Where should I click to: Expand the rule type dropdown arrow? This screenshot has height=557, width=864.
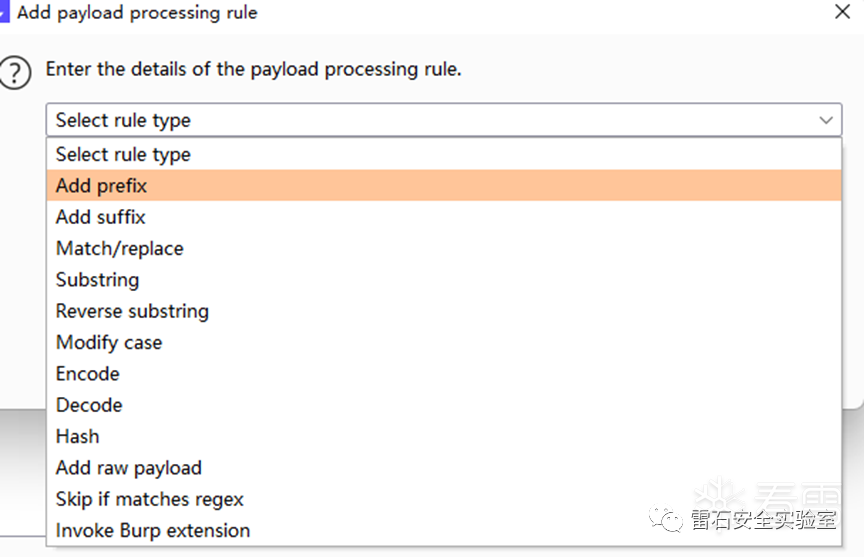(x=826, y=120)
